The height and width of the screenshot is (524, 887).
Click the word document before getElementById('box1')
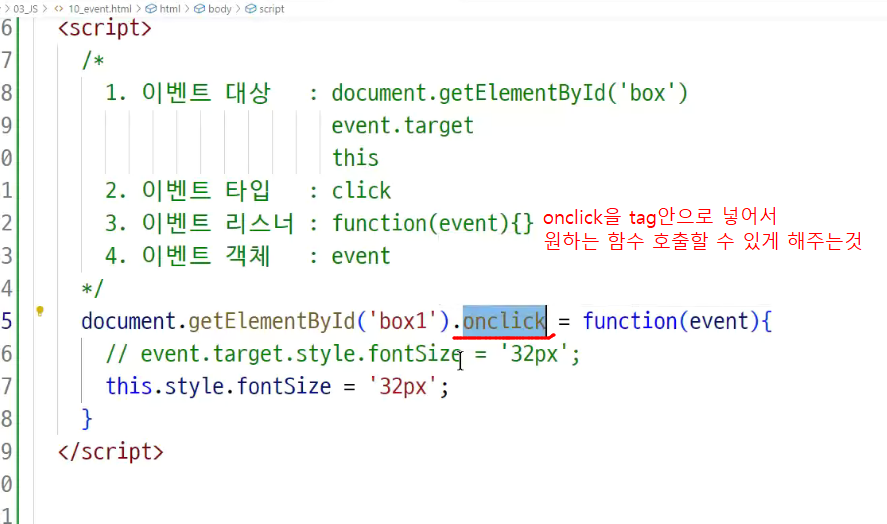point(129,321)
